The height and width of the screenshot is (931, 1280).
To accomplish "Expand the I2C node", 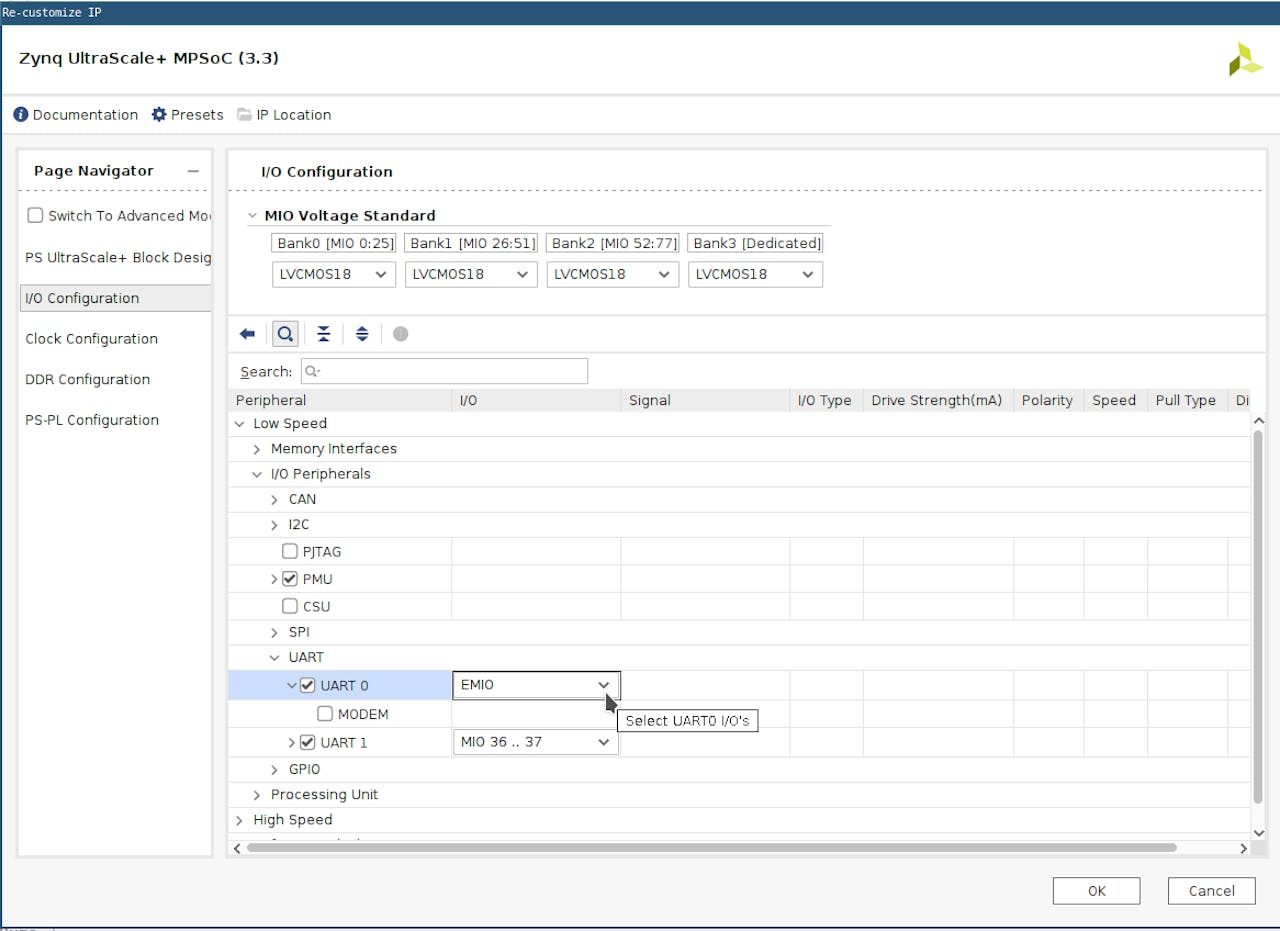I will (275, 524).
